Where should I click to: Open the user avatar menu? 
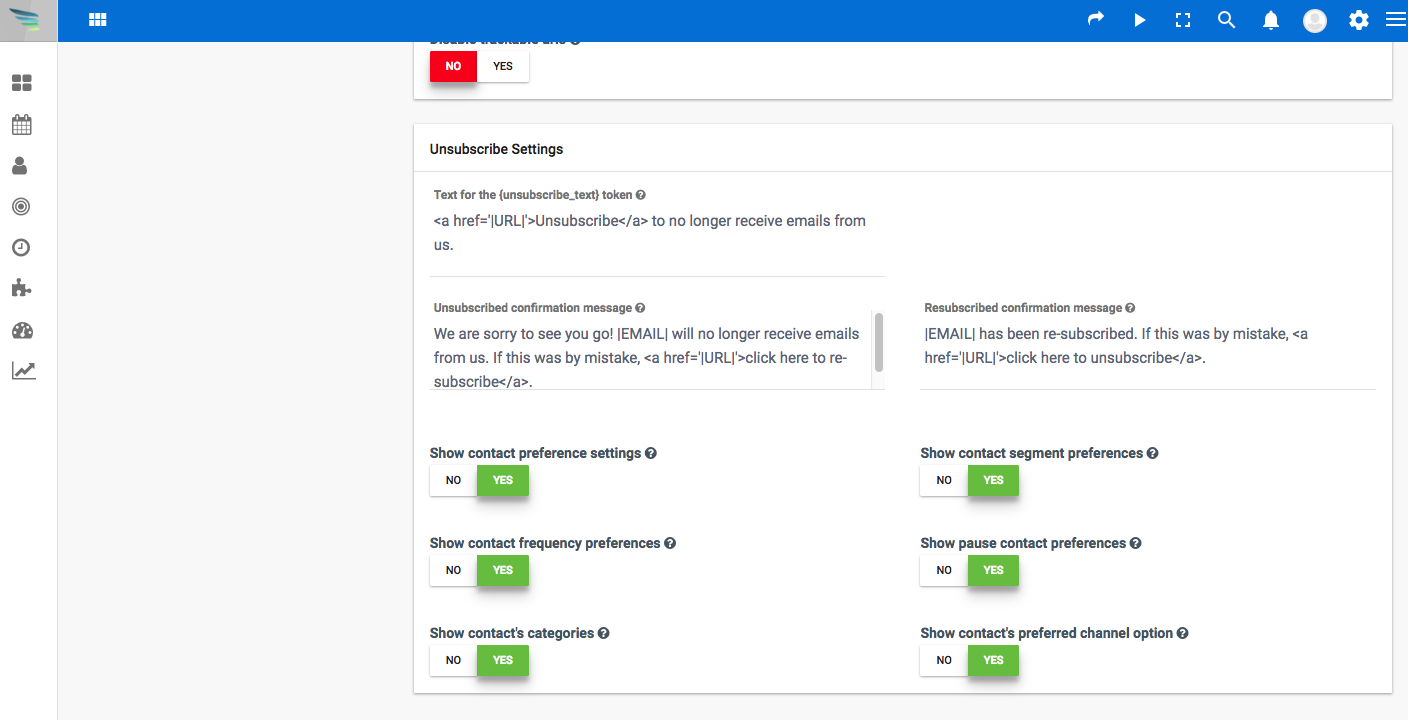1315,20
